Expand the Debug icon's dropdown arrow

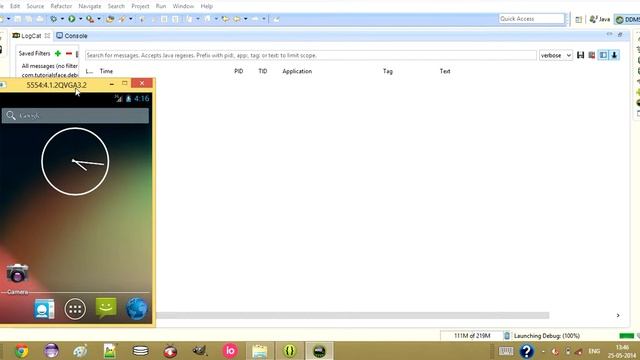[62, 19]
